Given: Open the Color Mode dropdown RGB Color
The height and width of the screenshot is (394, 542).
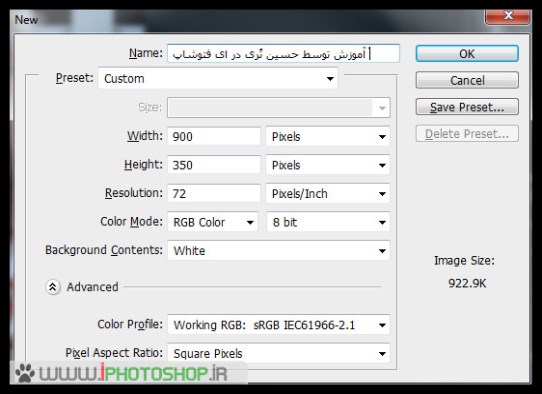Looking at the screenshot, I should [213, 222].
